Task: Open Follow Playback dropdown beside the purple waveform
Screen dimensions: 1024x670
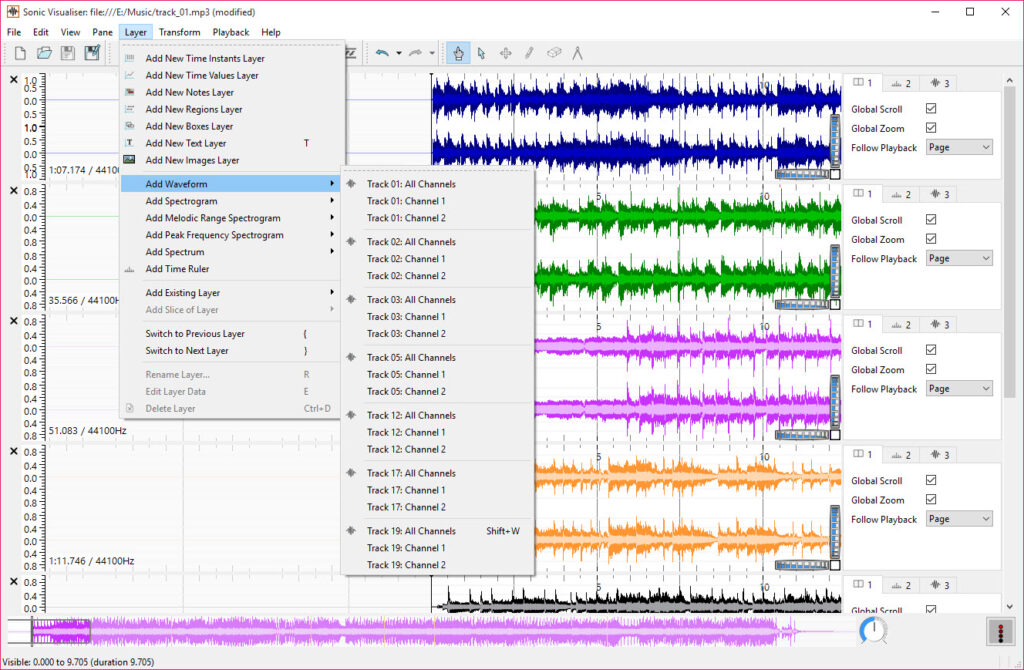Action: pos(959,389)
